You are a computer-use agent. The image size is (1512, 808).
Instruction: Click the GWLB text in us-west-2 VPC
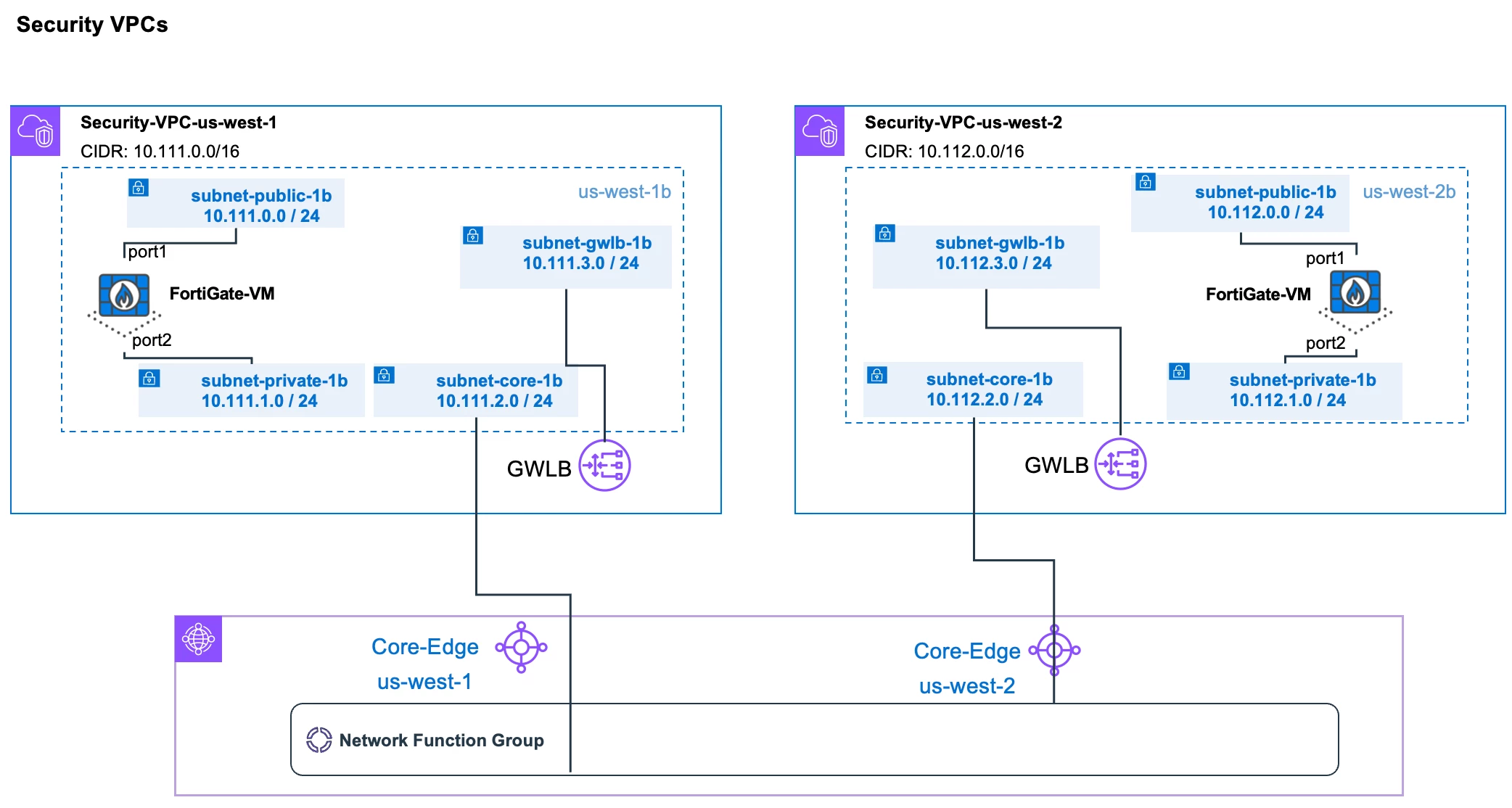(1056, 466)
